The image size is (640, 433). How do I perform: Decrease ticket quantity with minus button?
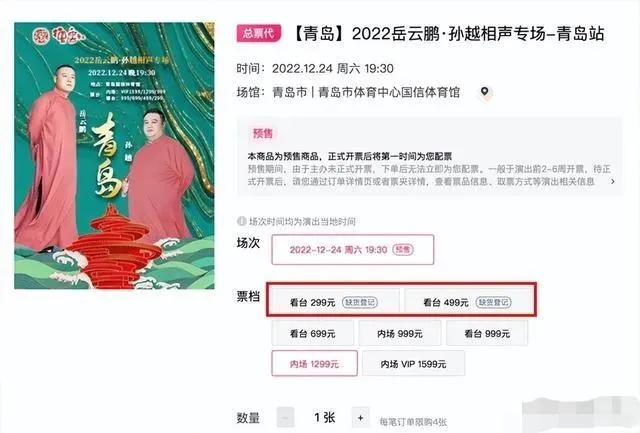(x=286, y=418)
